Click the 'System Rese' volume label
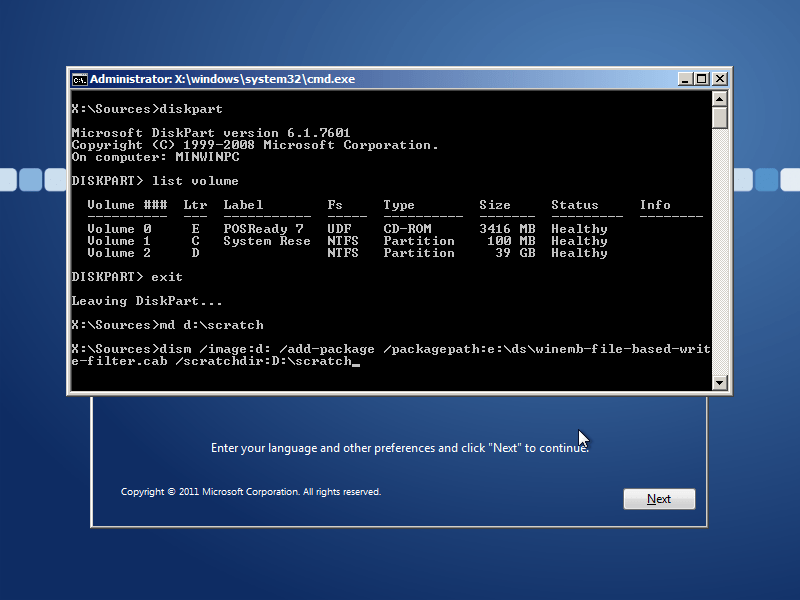 pyautogui.click(x=267, y=241)
